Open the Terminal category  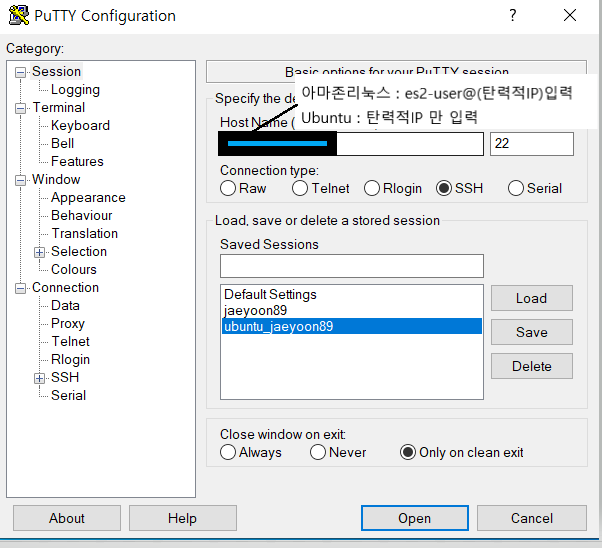tap(59, 108)
